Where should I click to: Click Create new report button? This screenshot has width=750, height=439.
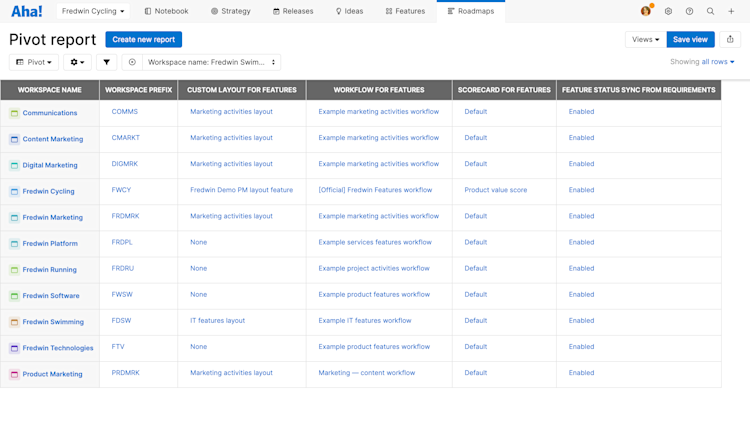143,40
